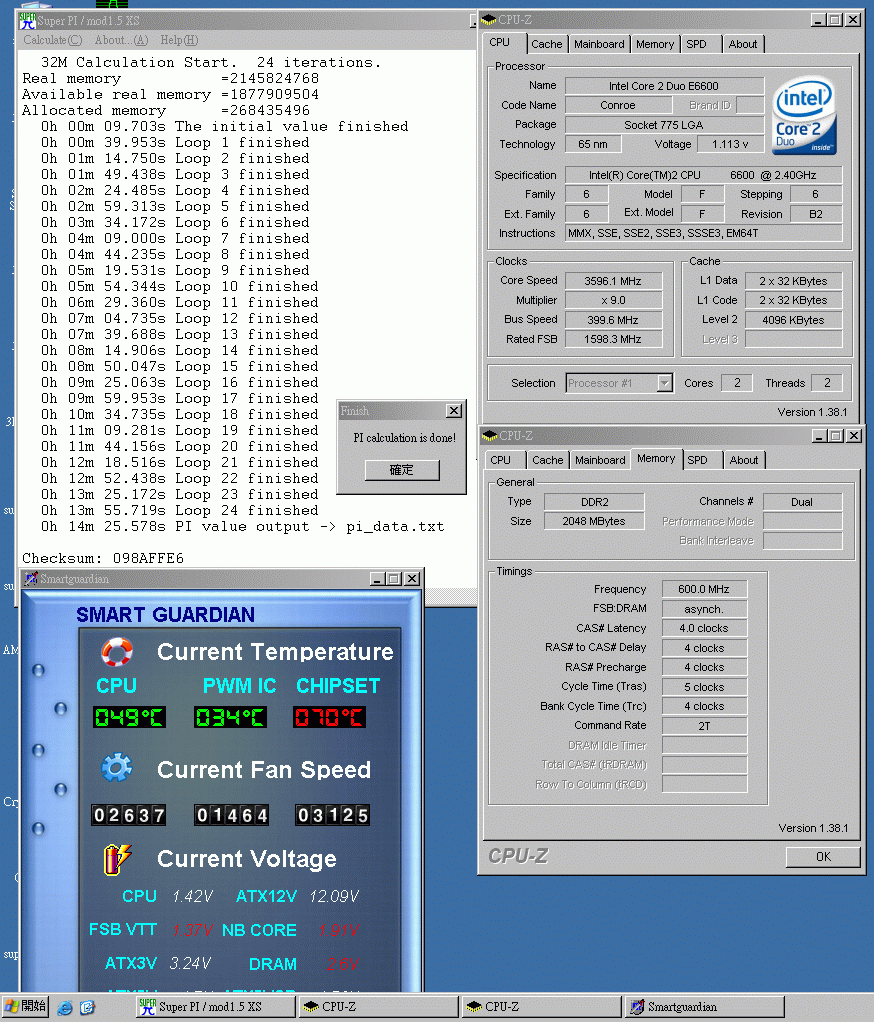Viewport: 874px width, 1022px height.
Task: Click the Intel Core 2 Duo logo
Action: coord(804,115)
